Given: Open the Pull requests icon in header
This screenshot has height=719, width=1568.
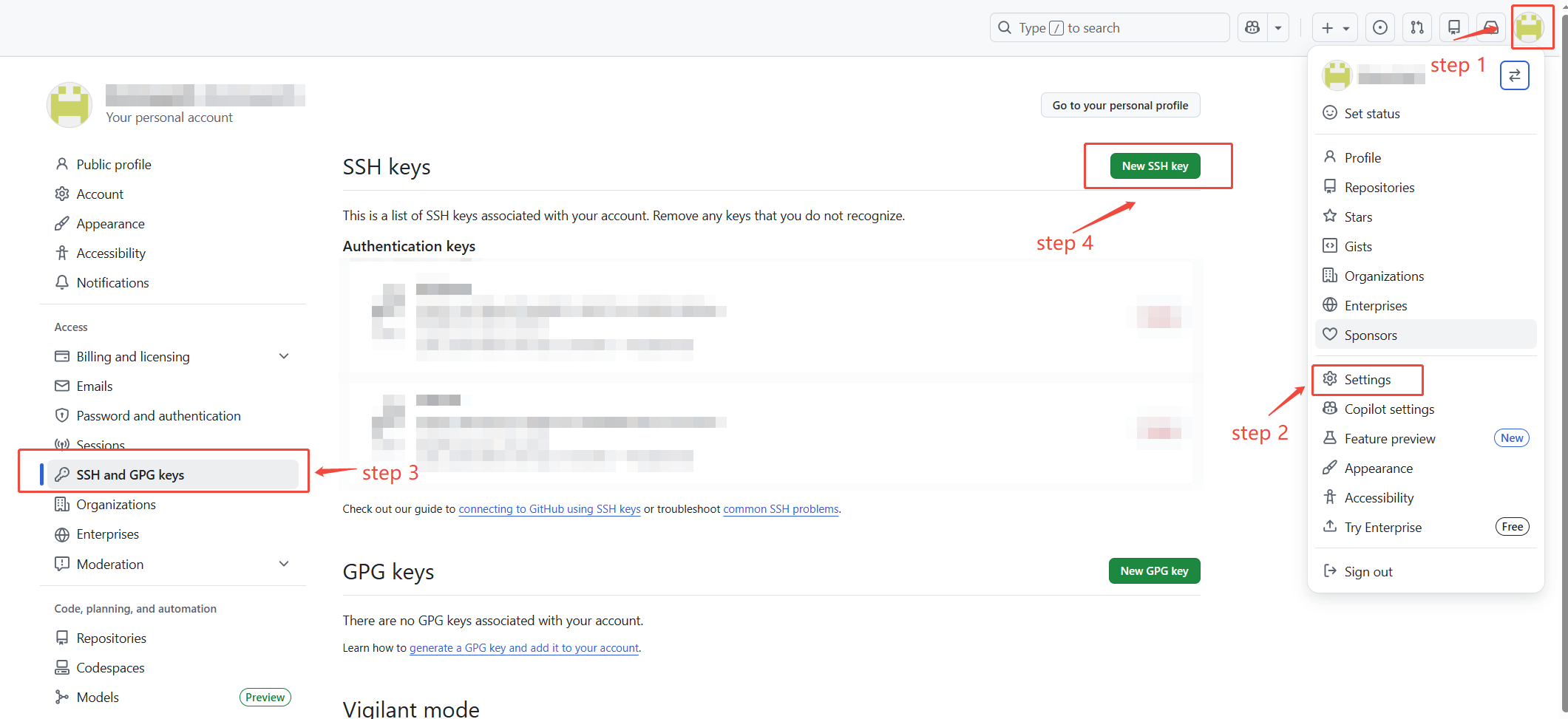Looking at the screenshot, I should [1416, 28].
